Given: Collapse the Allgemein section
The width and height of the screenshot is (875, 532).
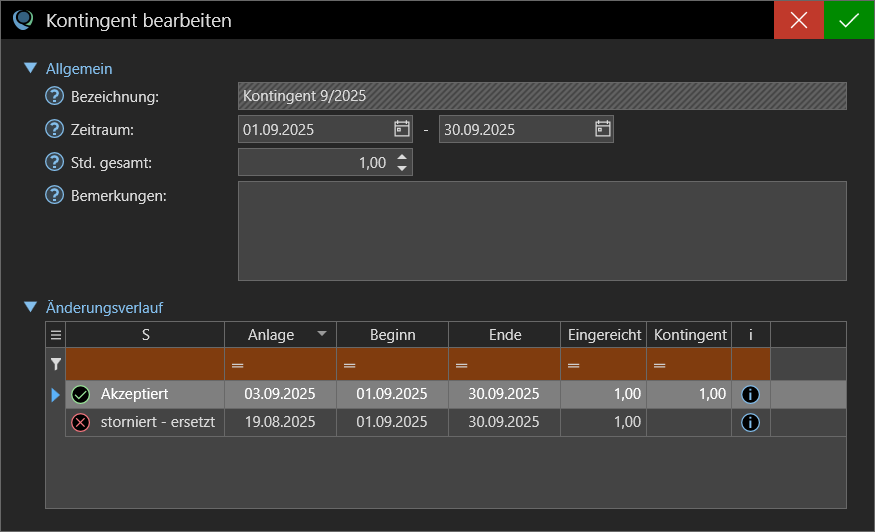Looking at the screenshot, I should pos(30,69).
